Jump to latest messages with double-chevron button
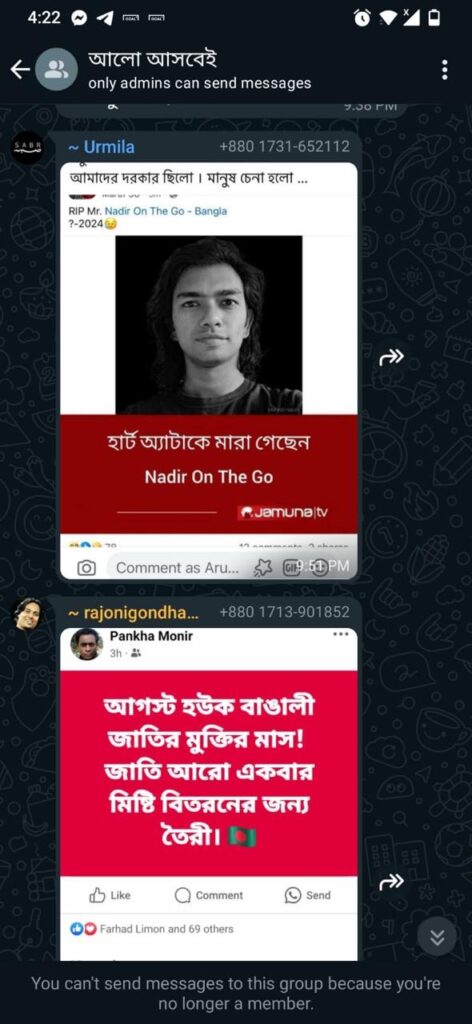 (x=437, y=937)
